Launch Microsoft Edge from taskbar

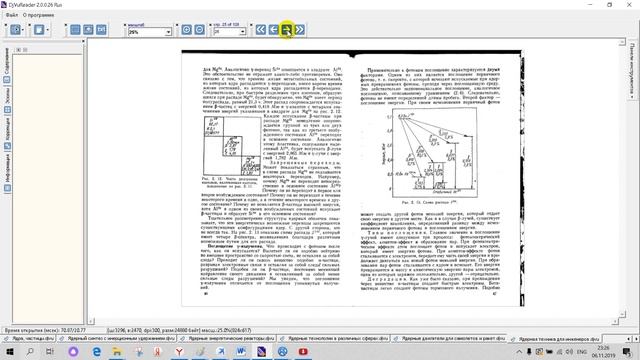[x=97, y=351]
